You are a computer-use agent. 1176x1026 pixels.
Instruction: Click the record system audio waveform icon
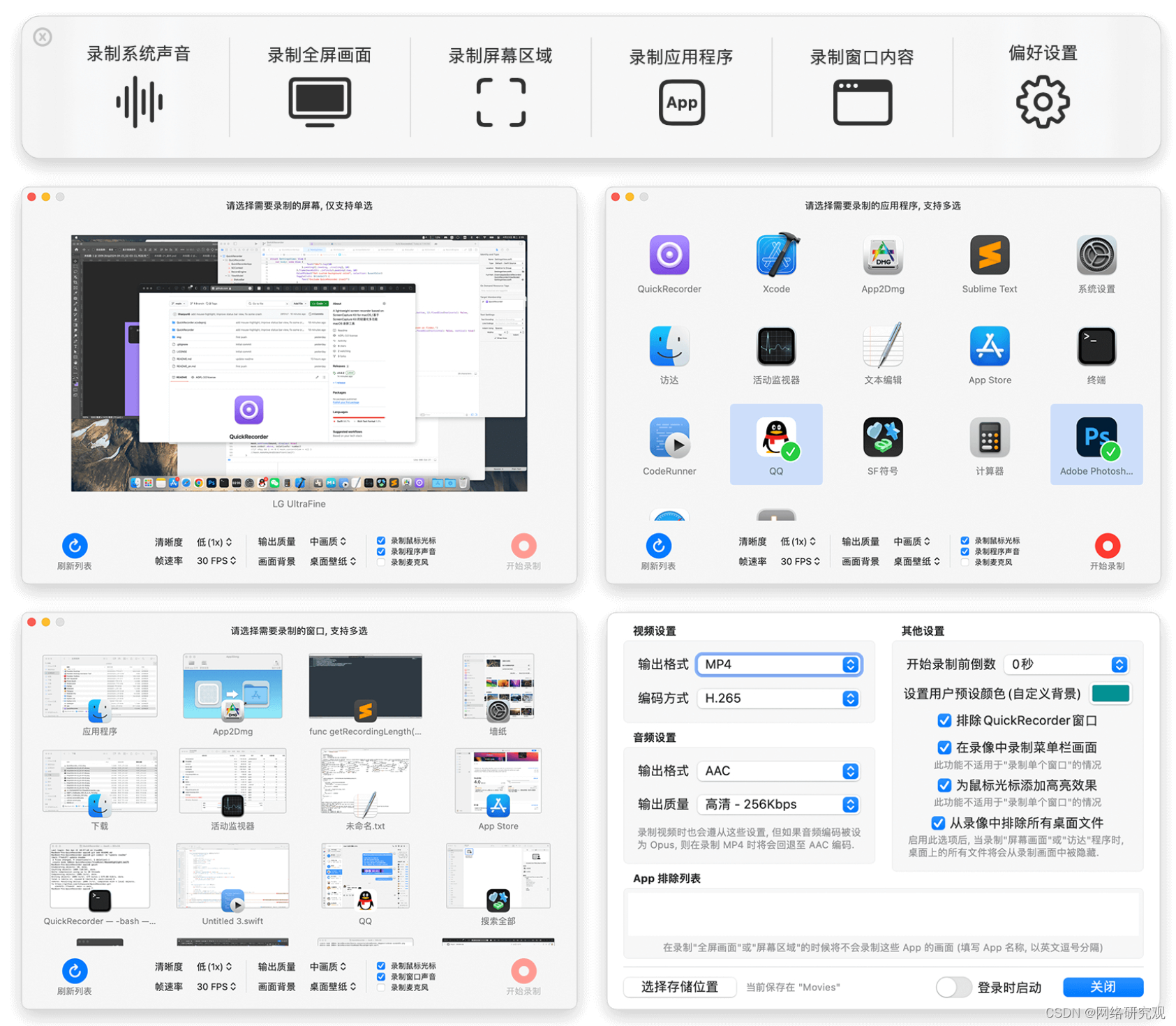[139, 102]
